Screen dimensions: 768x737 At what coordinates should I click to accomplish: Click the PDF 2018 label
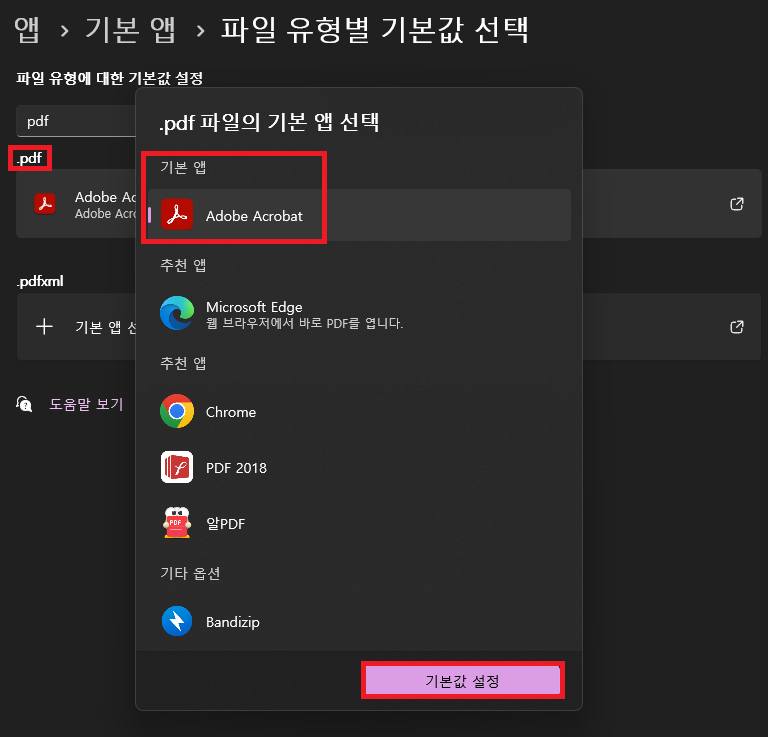click(x=236, y=468)
